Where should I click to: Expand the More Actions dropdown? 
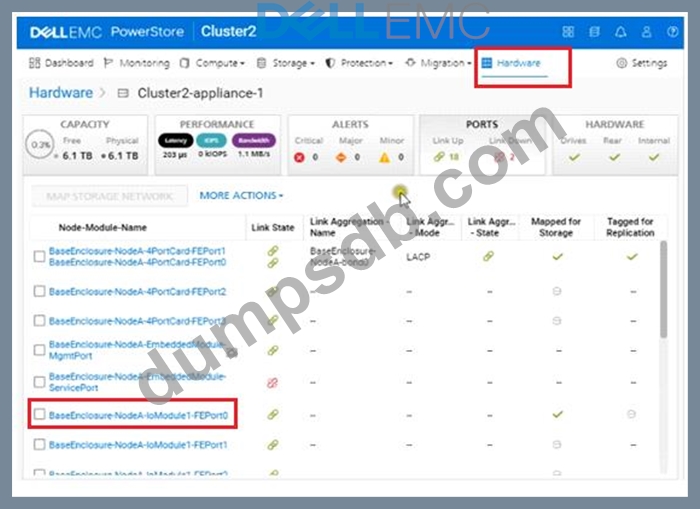[240, 196]
